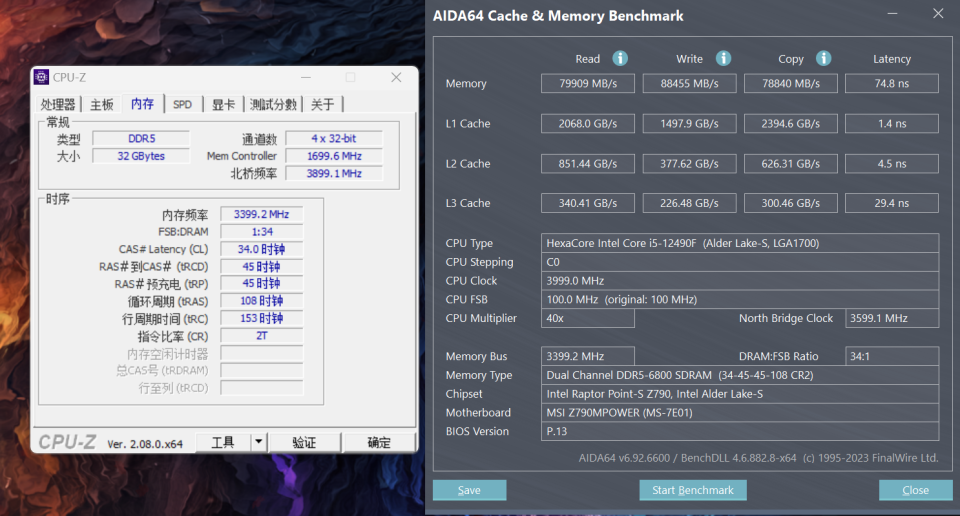The image size is (960, 516).
Task: Select the 内存 tab in CPU-Z
Action: coord(142,103)
